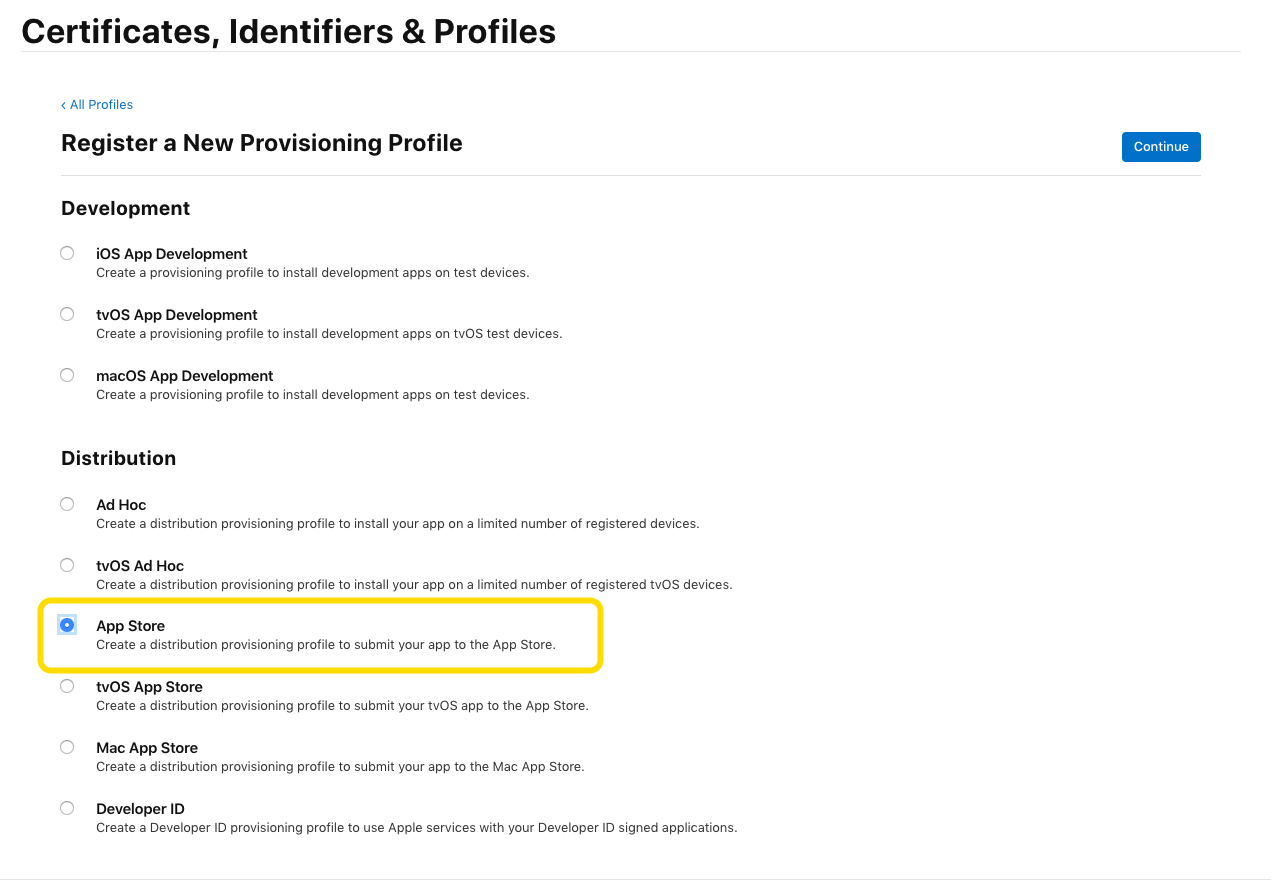
Task: Click the Distribution section heading
Action: pos(118,458)
